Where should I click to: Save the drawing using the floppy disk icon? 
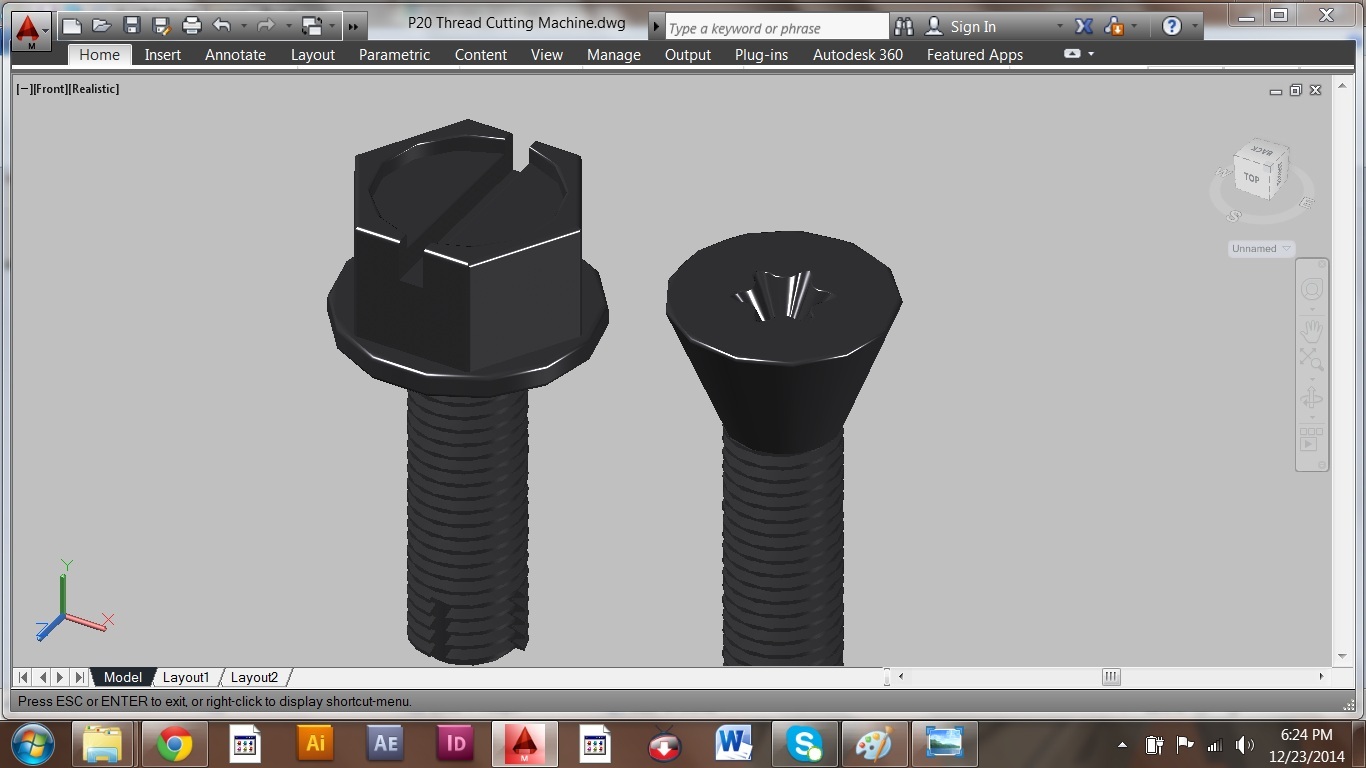(131, 26)
